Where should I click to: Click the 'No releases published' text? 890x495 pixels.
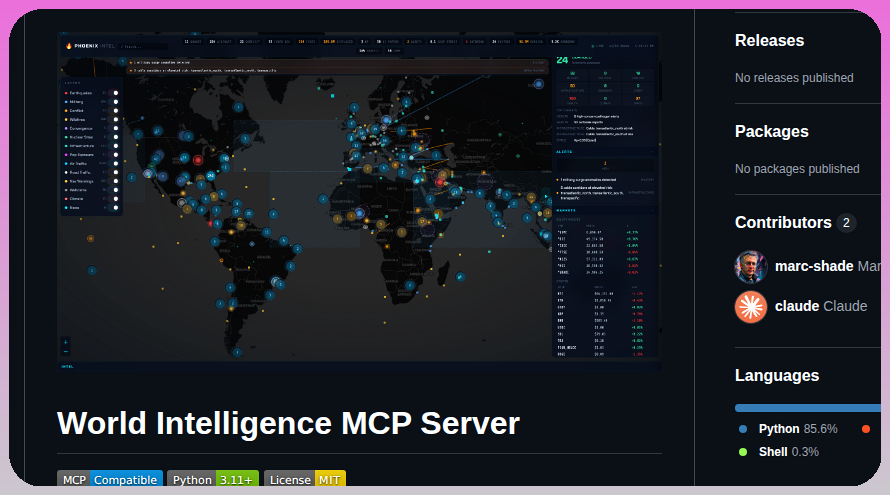794,78
